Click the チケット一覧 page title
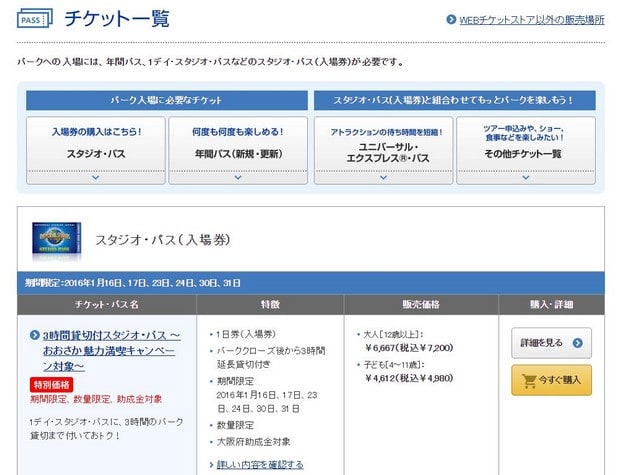Viewport: 620px width, 475px height. coord(117,18)
